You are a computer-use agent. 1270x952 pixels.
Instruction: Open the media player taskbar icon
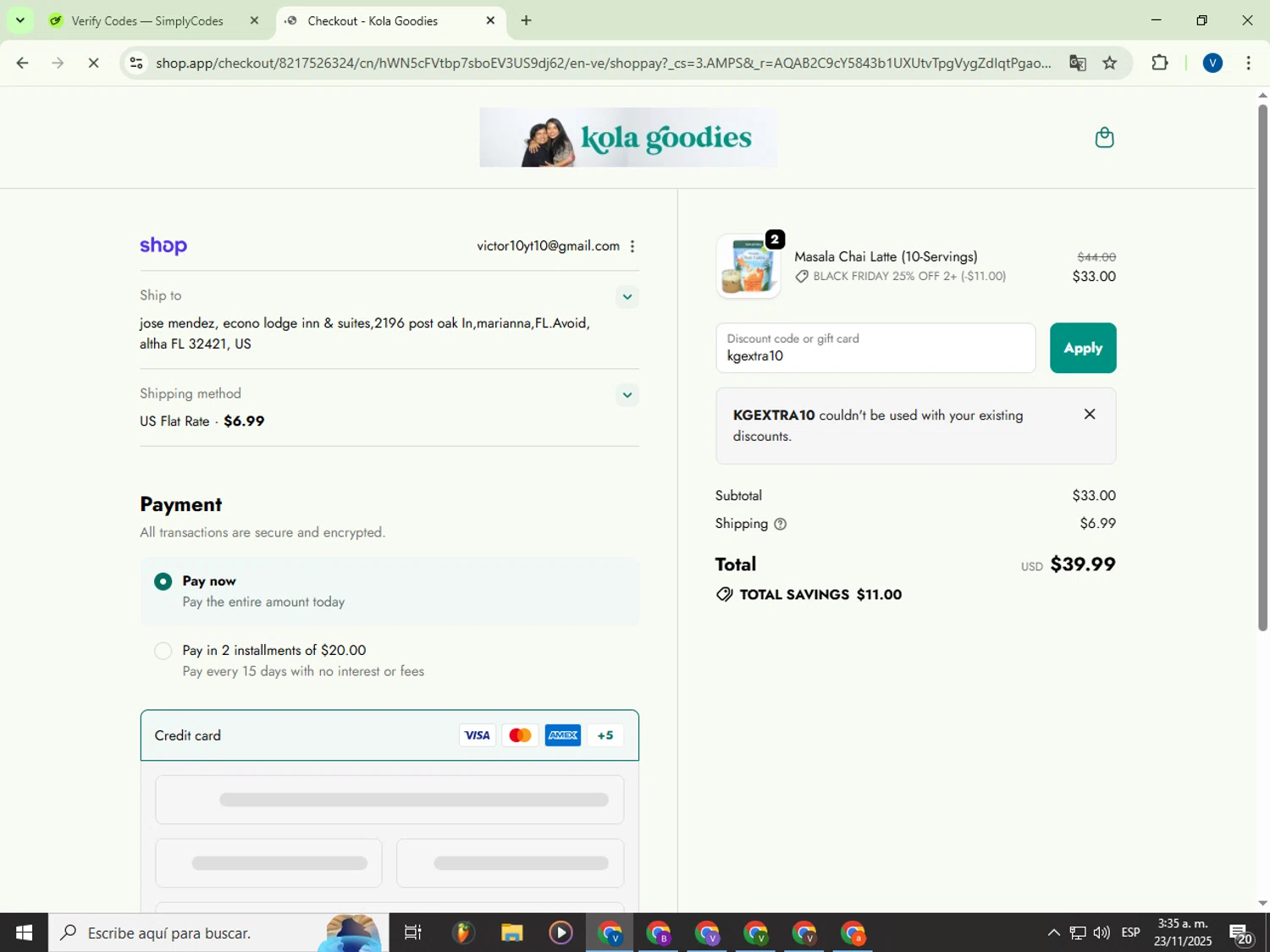pyautogui.click(x=560, y=933)
